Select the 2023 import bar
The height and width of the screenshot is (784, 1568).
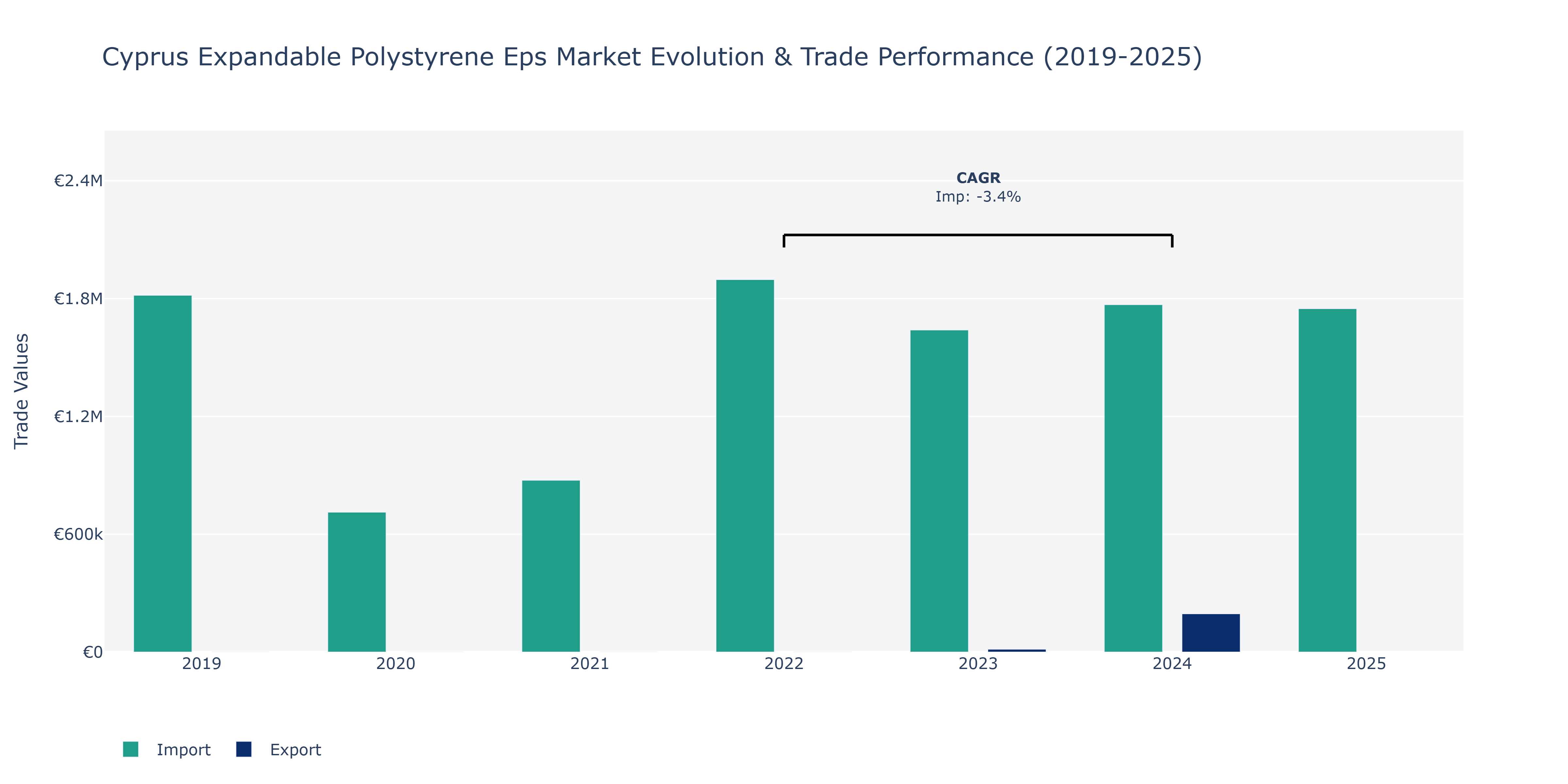coord(939,491)
